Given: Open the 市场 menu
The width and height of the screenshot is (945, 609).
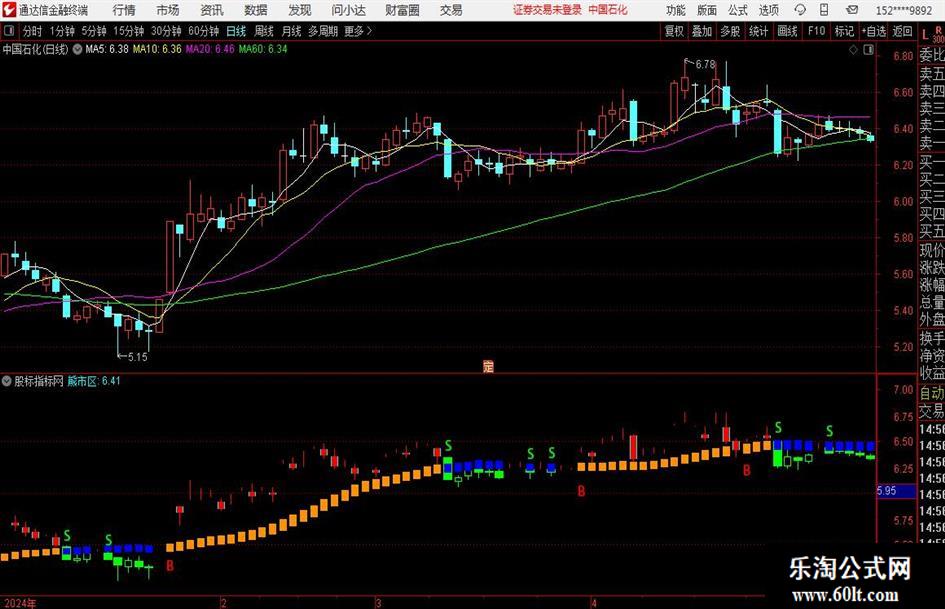Looking at the screenshot, I should pos(168,10).
